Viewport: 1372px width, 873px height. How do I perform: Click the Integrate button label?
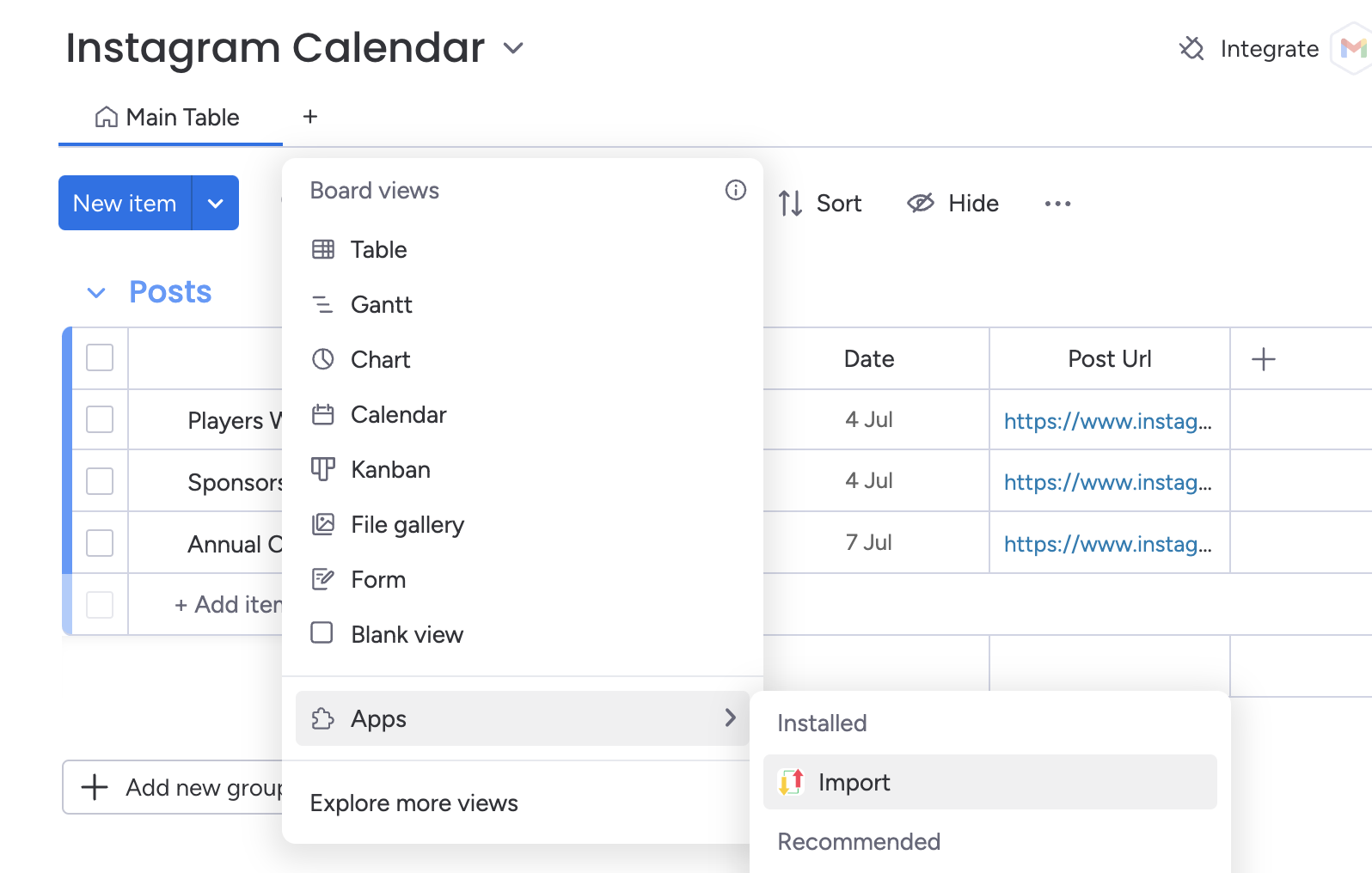tap(1269, 49)
